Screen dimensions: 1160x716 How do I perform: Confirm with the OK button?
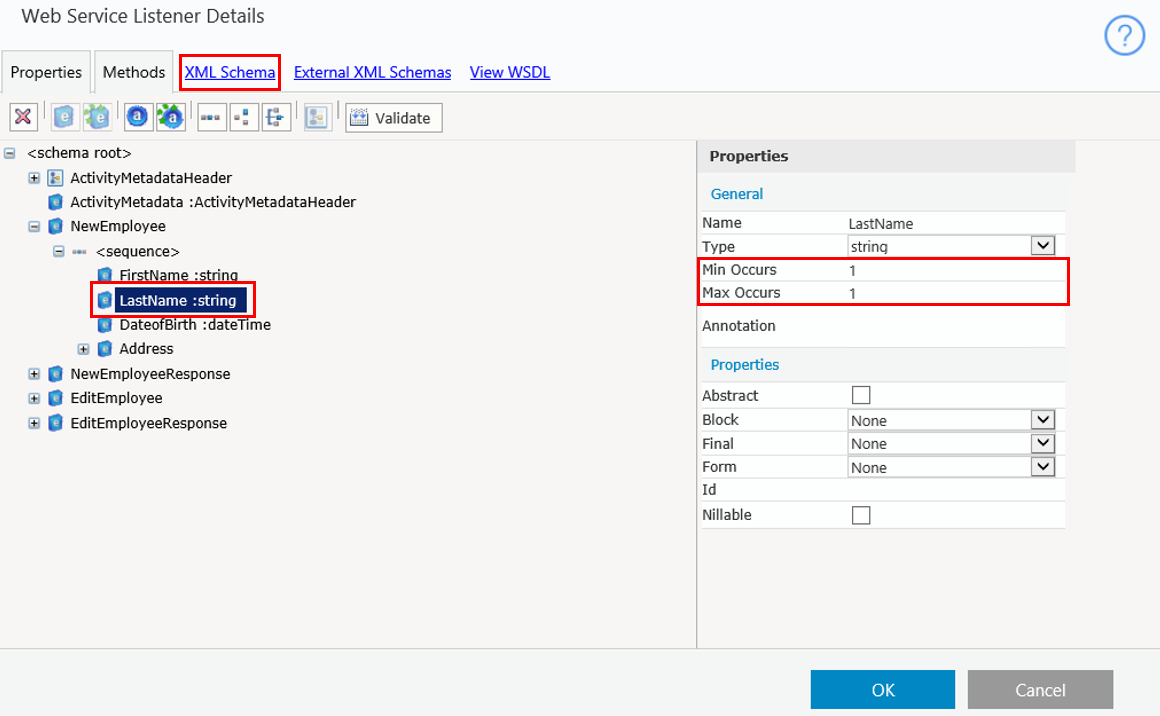883,689
